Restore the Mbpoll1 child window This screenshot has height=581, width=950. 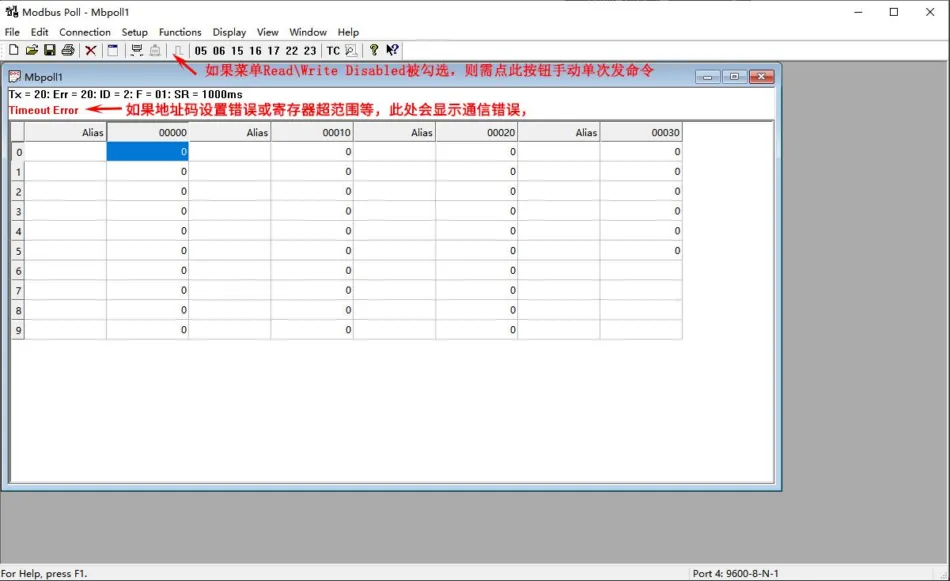pyautogui.click(x=734, y=76)
